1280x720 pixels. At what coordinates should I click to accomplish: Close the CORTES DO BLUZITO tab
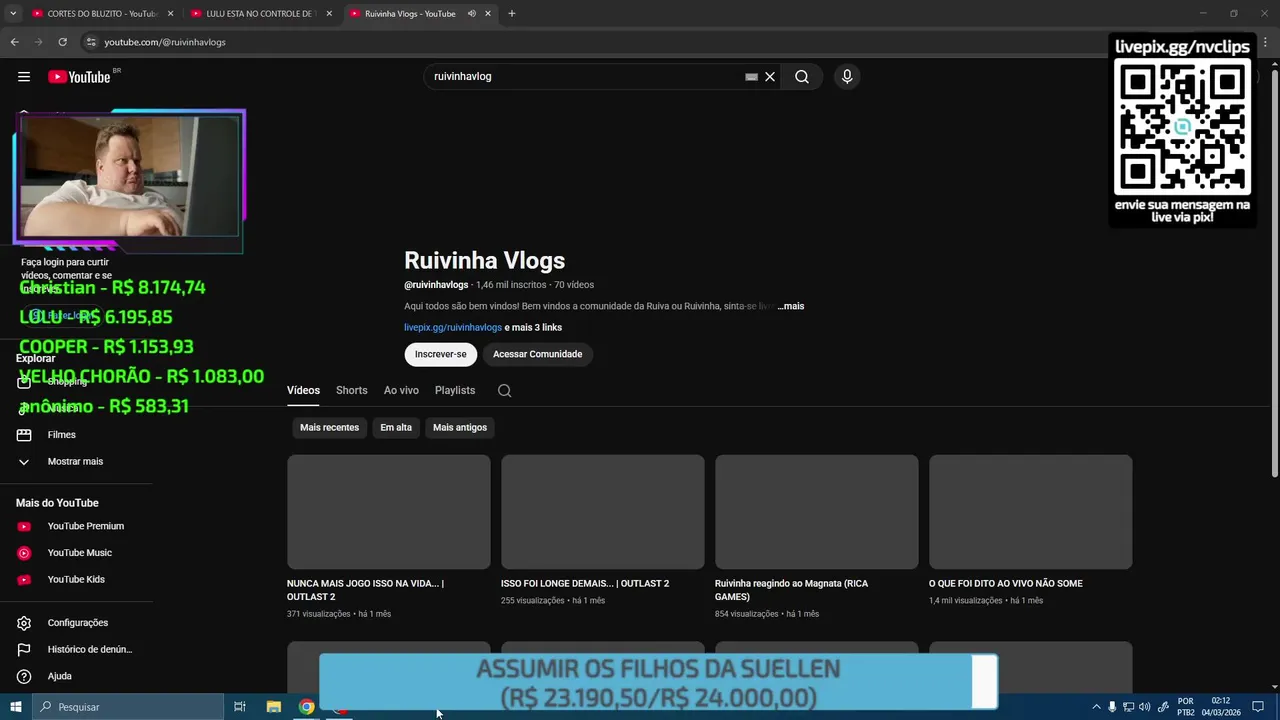pos(170,14)
